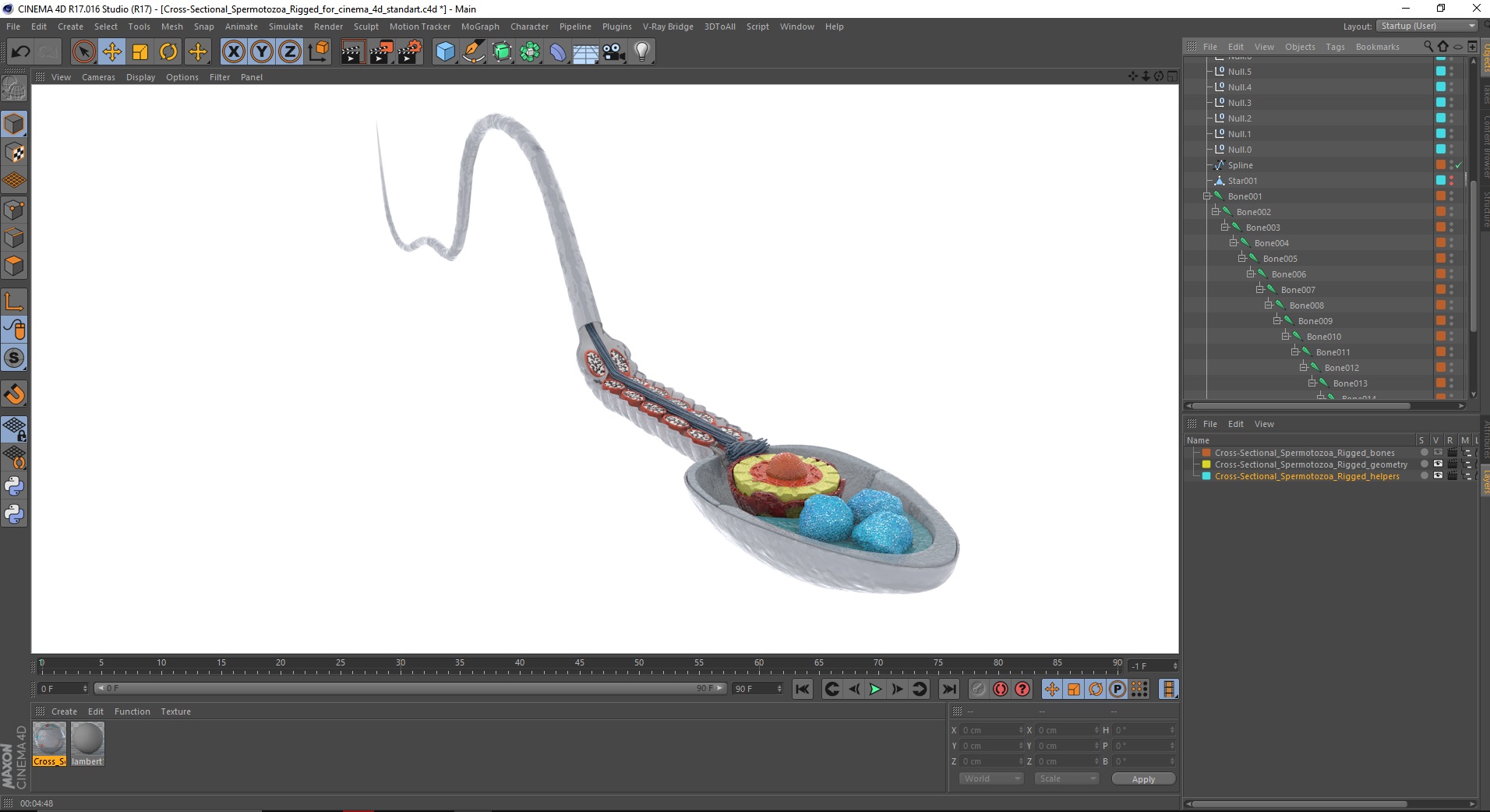This screenshot has width=1490, height=812.
Task: Open the material manager Create menu
Action: click(64, 711)
